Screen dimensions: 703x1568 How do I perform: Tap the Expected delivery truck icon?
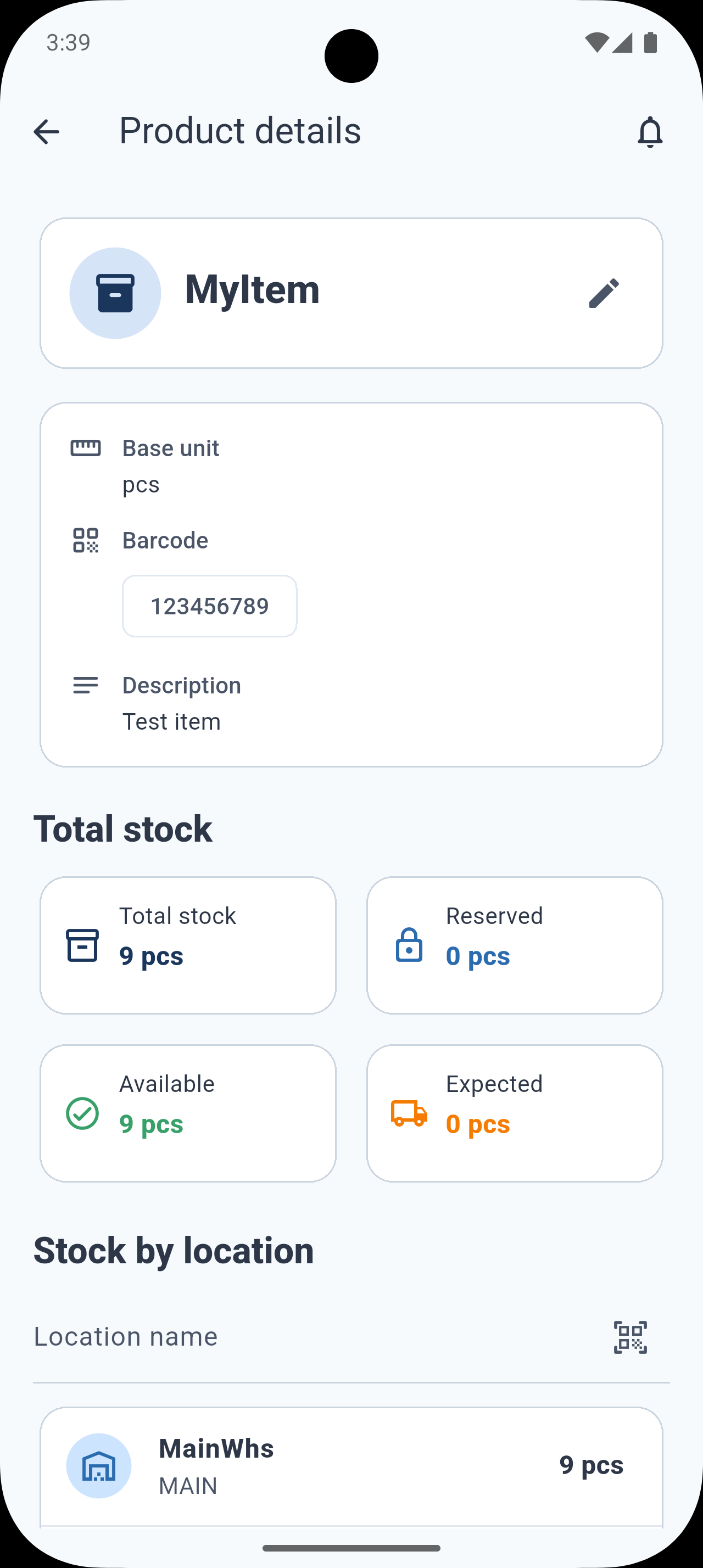[409, 1113]
